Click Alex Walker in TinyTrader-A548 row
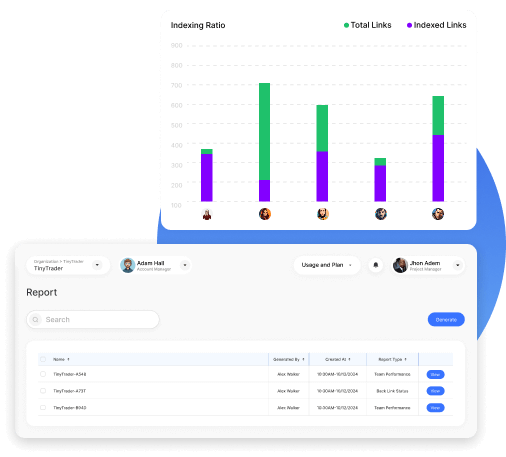 pos(288,374)
